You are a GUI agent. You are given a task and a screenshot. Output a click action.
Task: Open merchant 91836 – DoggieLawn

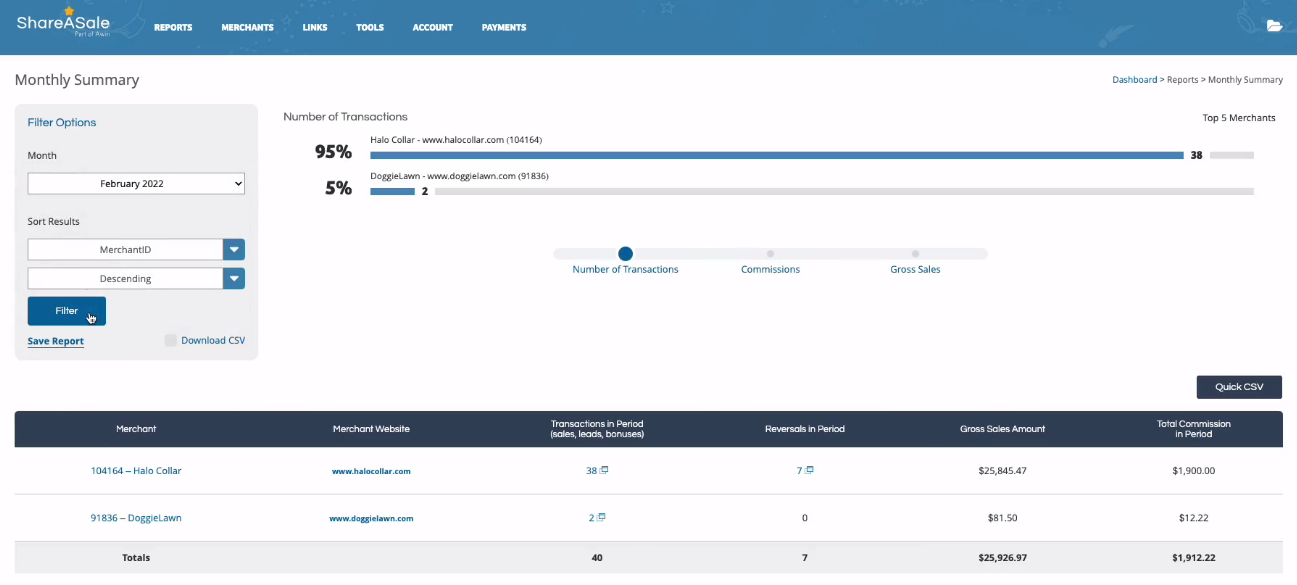(136, 518)
